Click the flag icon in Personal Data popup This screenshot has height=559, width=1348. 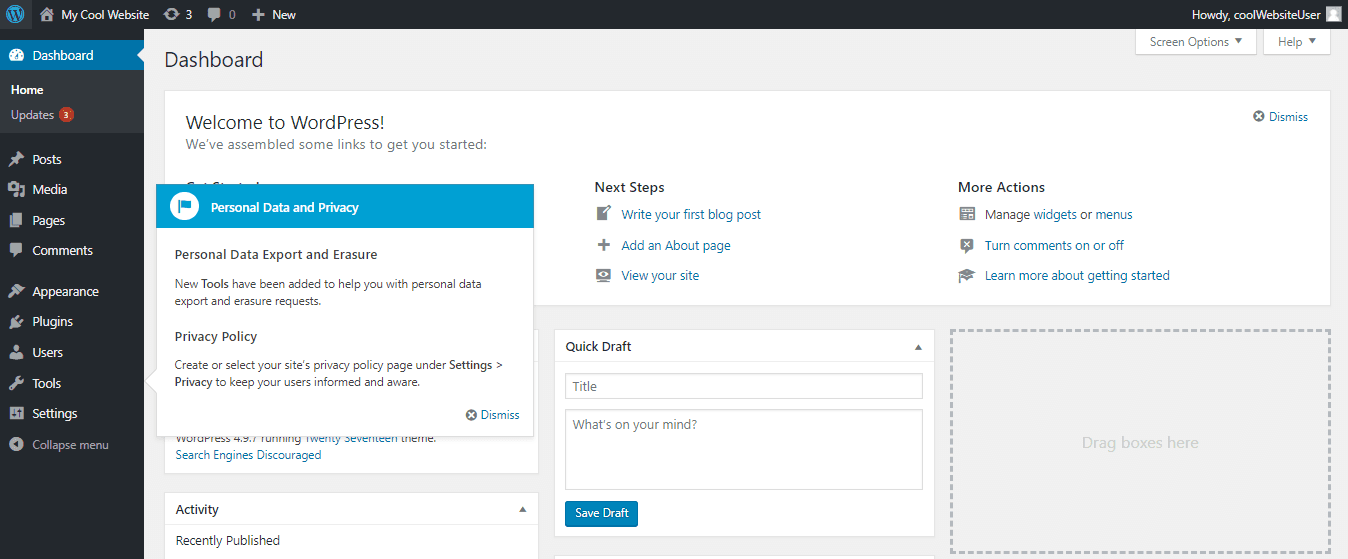point(184,207)
